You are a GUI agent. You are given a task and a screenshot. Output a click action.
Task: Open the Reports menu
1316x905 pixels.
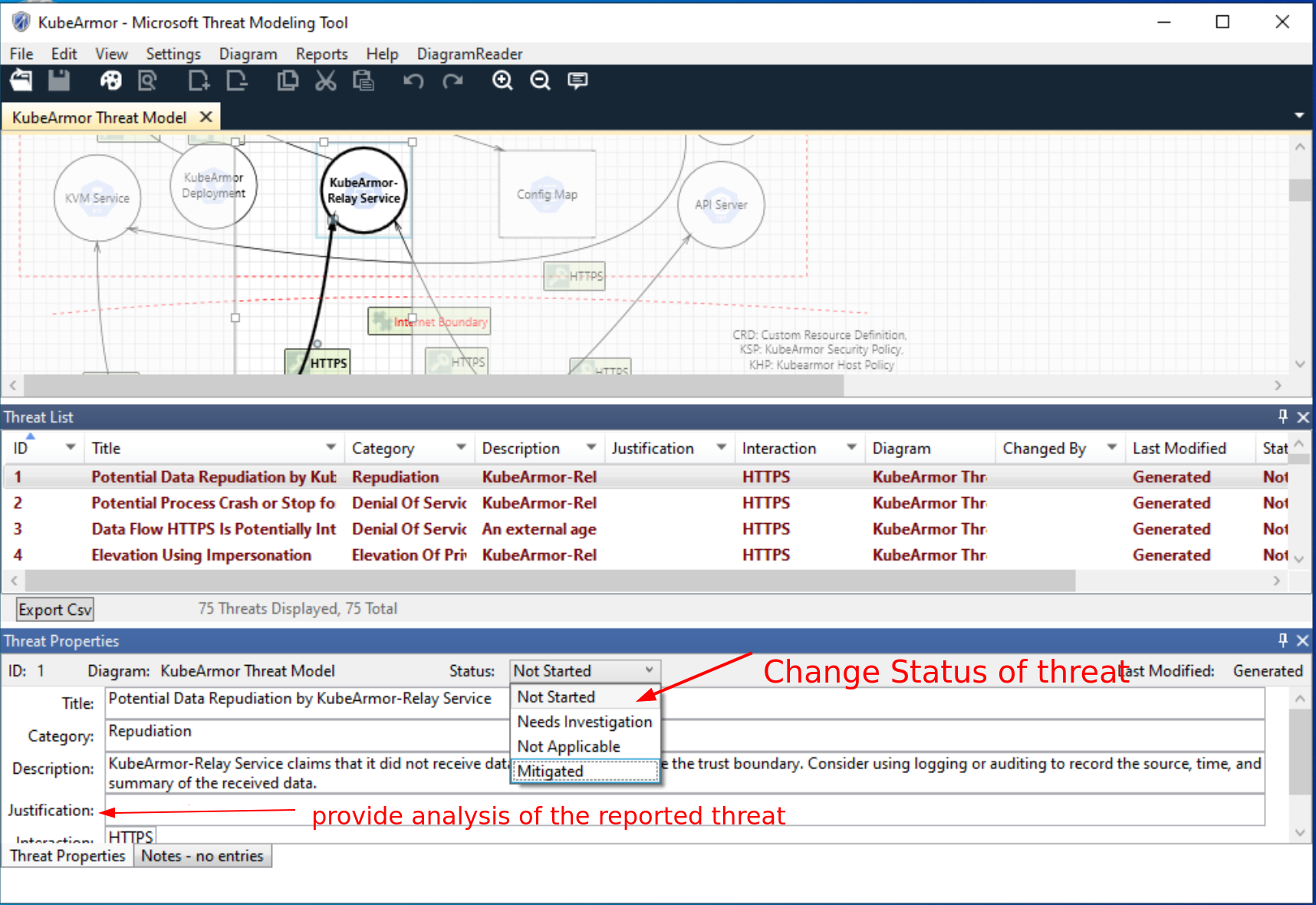coord(322,54)
